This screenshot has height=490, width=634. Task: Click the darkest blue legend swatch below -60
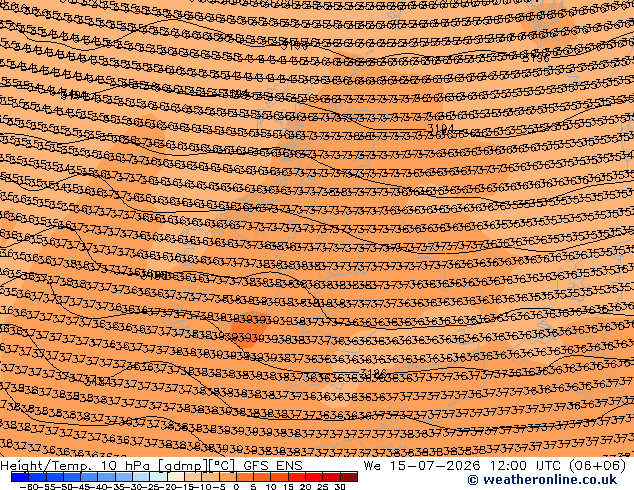(x=20, y=477)
